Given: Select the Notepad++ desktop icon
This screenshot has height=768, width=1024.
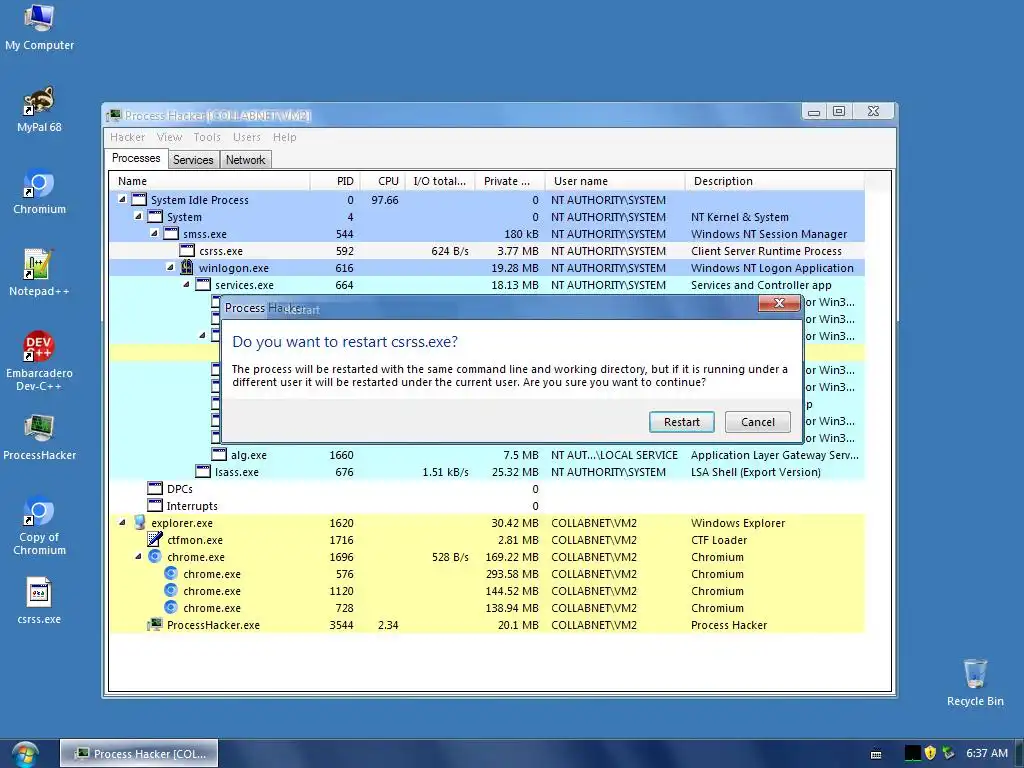Looking at the screenshot, I should 39,274.
